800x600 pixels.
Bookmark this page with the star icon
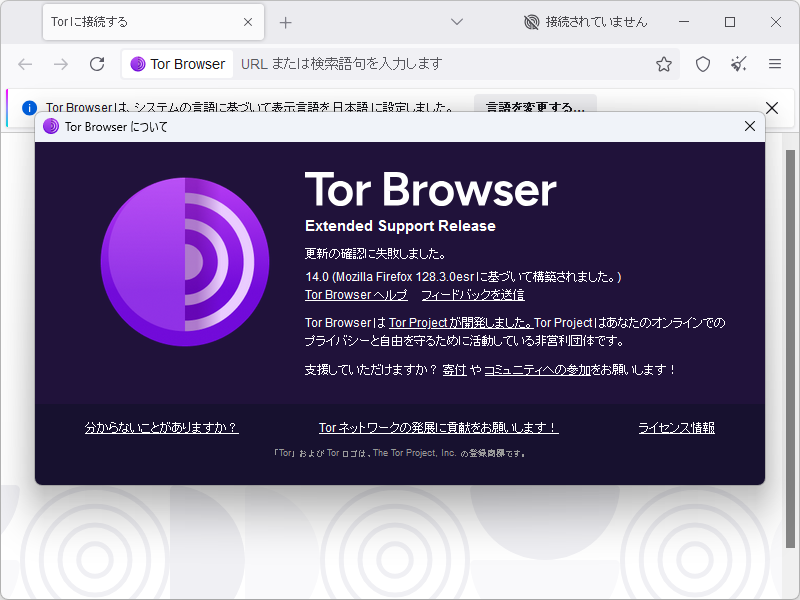click(663, 63)
